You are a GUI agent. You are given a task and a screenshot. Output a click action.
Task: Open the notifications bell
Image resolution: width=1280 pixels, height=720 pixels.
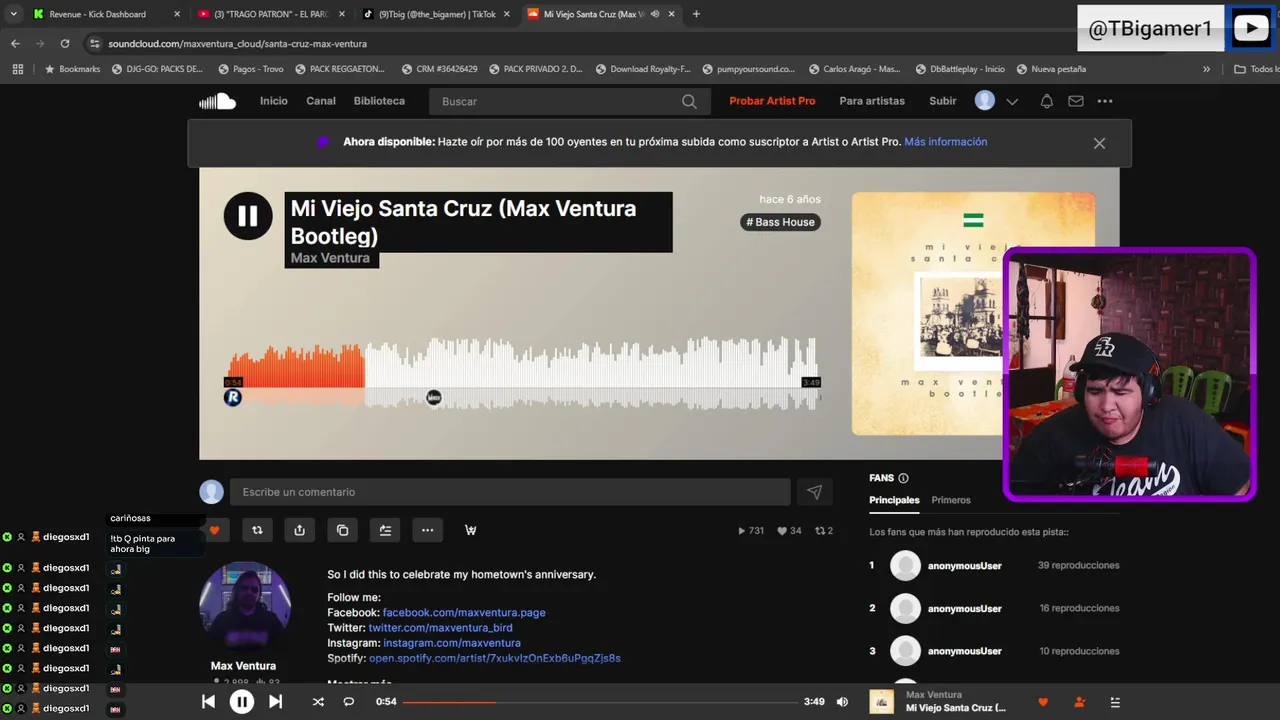pos(1047,101)
